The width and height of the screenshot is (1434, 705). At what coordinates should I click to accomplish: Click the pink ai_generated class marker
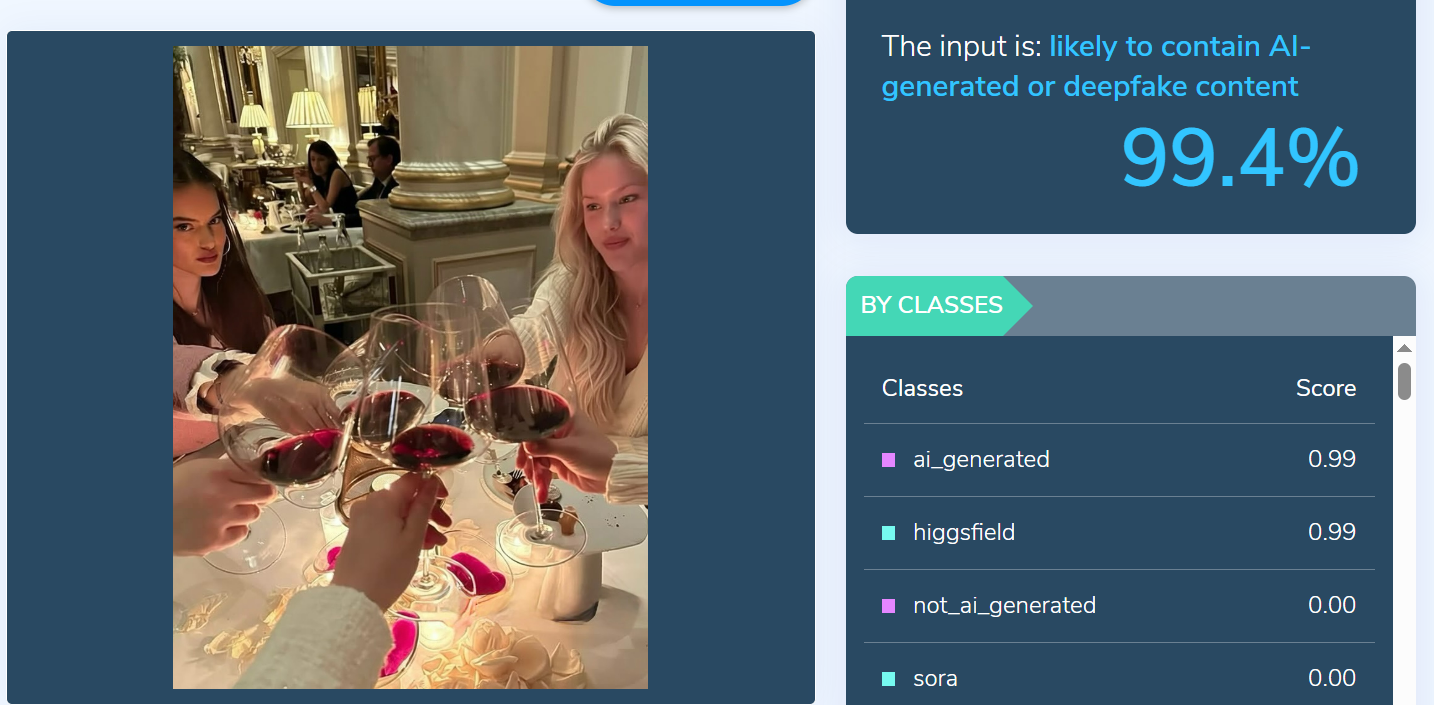pyautogui.click(x=888, y=460)
